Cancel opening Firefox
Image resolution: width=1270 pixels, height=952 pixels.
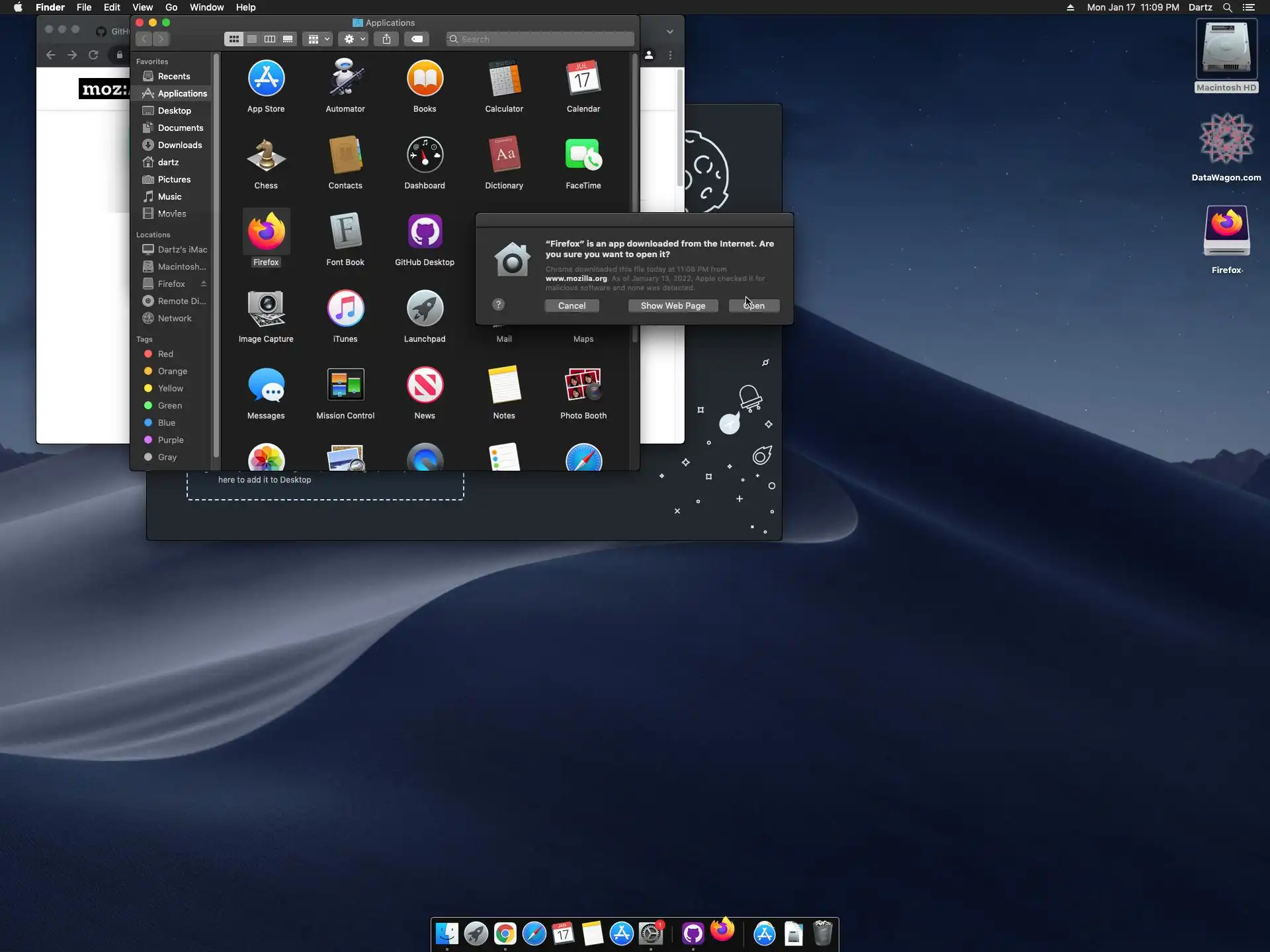point(571,305)
